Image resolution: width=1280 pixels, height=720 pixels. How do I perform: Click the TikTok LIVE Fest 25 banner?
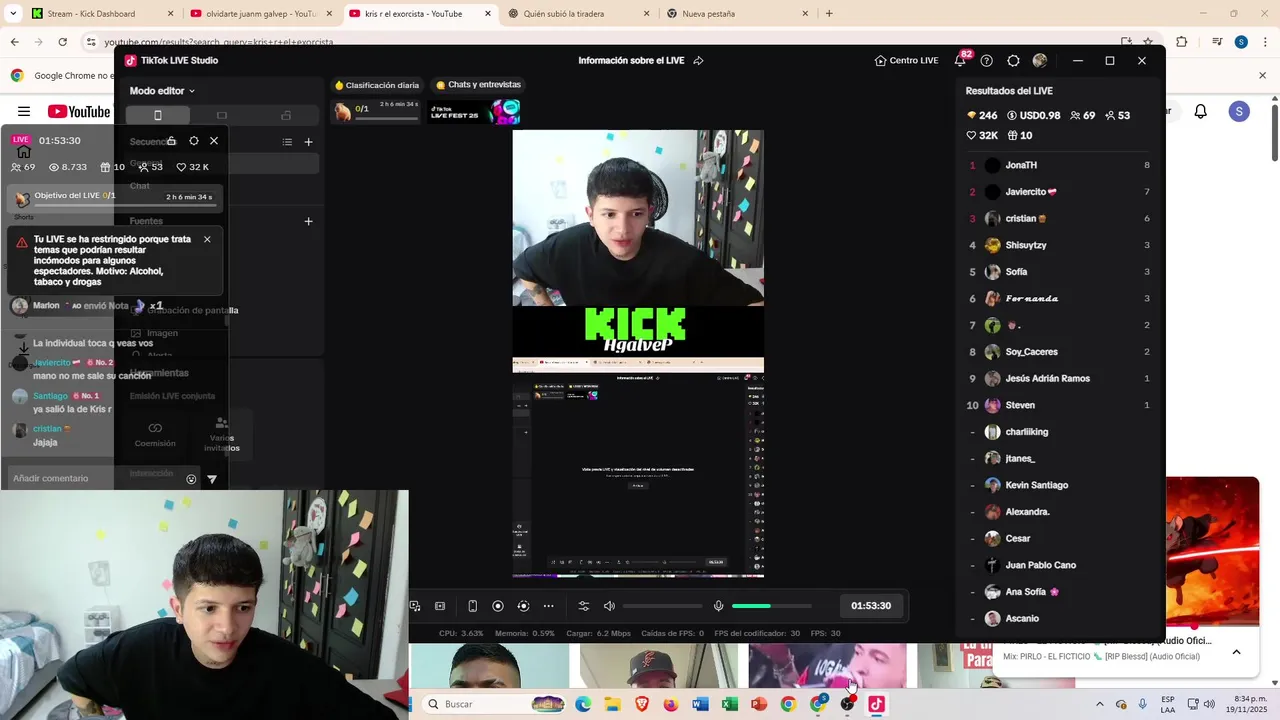pyautogui.click(x=475, y=111)
